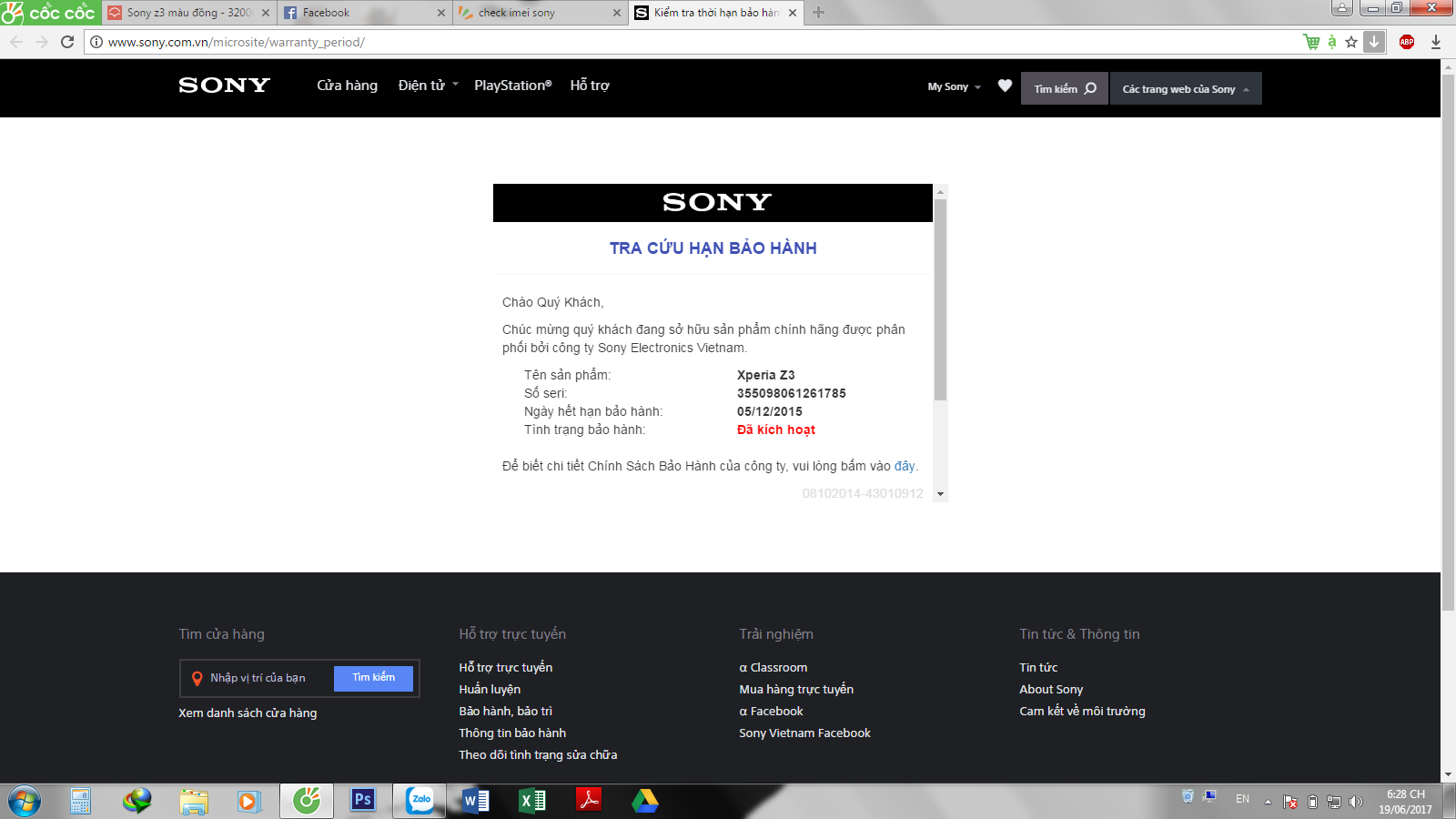The width and height of the screenshot is (1456, 819).
Task: Open Google Drive from the taskbar
Action: pos(645,801)
